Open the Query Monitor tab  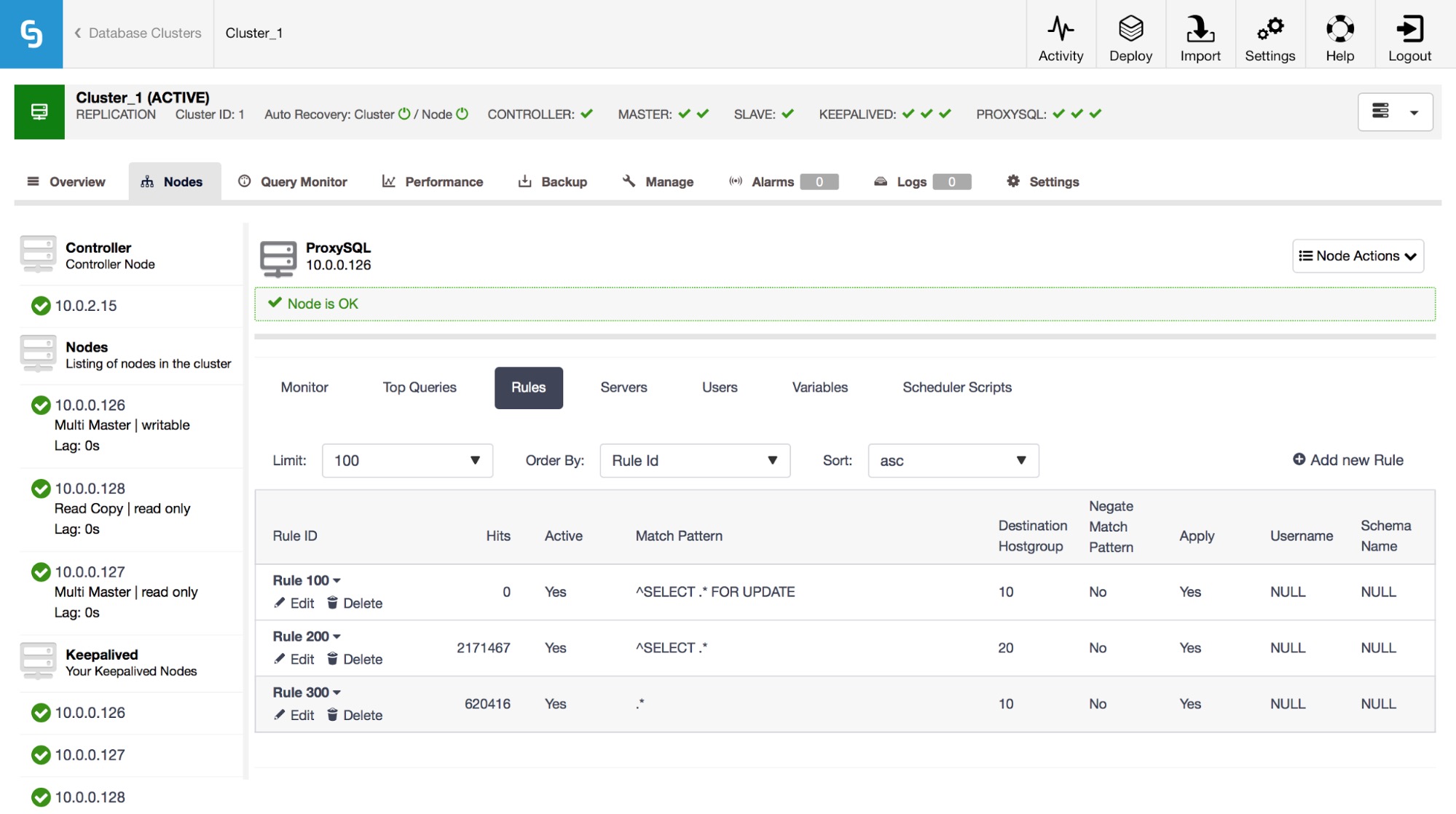click(293, 181)
